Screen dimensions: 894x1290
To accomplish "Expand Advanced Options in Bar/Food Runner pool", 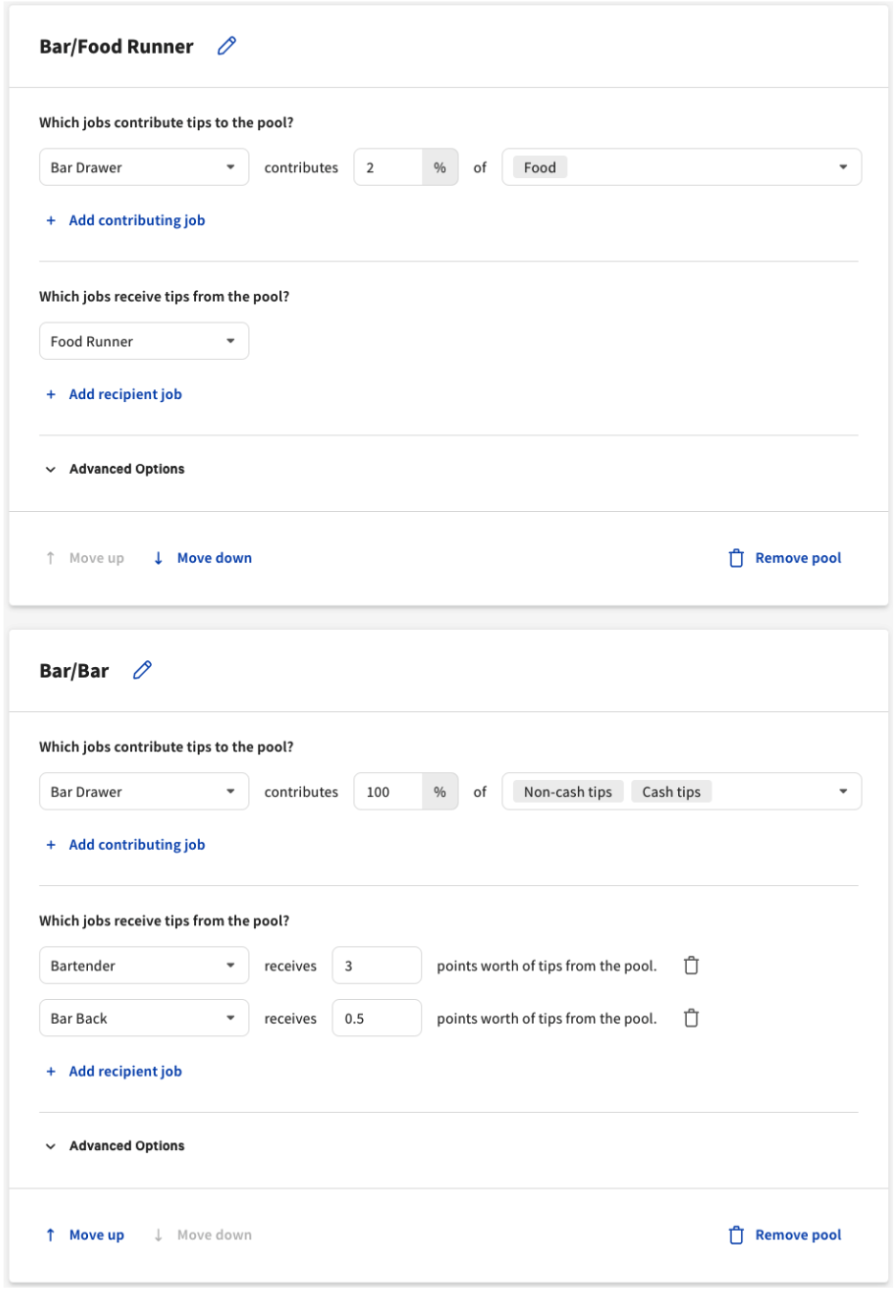I will coord(116,469).
